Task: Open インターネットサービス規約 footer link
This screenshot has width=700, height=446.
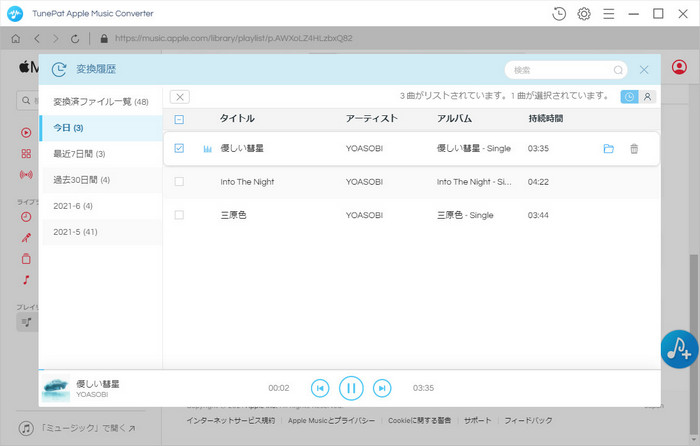Action: click(x=230, y=421)
